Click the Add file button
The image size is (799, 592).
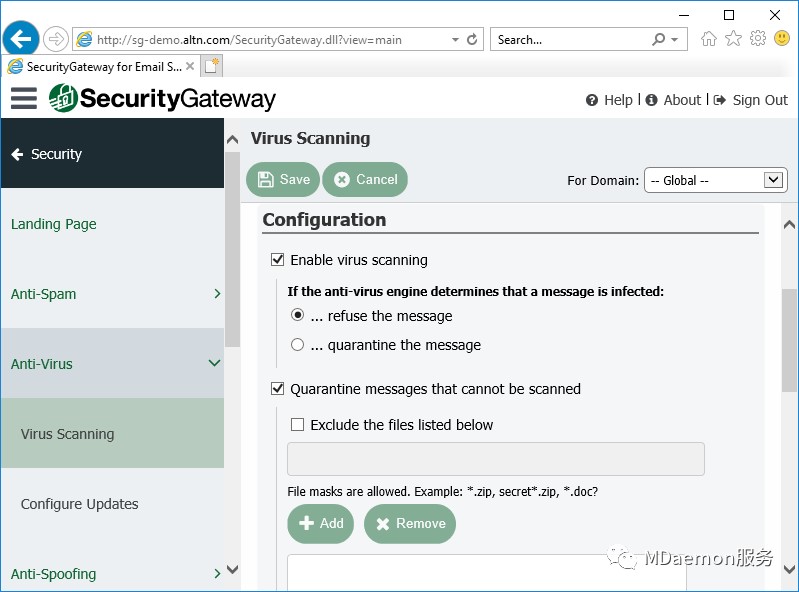(321, 523)
